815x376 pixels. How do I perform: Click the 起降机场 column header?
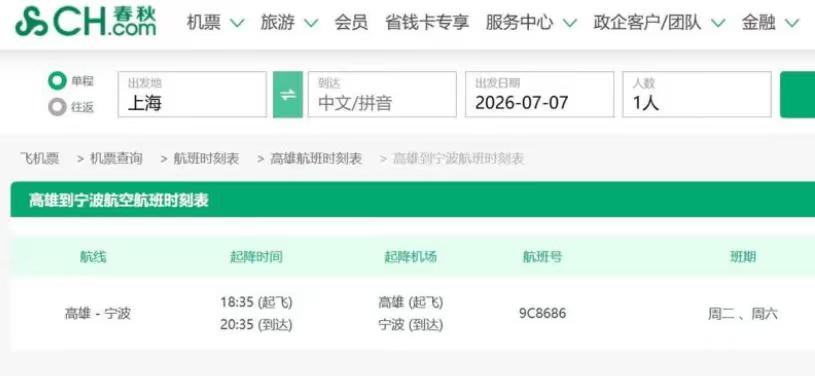coord(411,256)
